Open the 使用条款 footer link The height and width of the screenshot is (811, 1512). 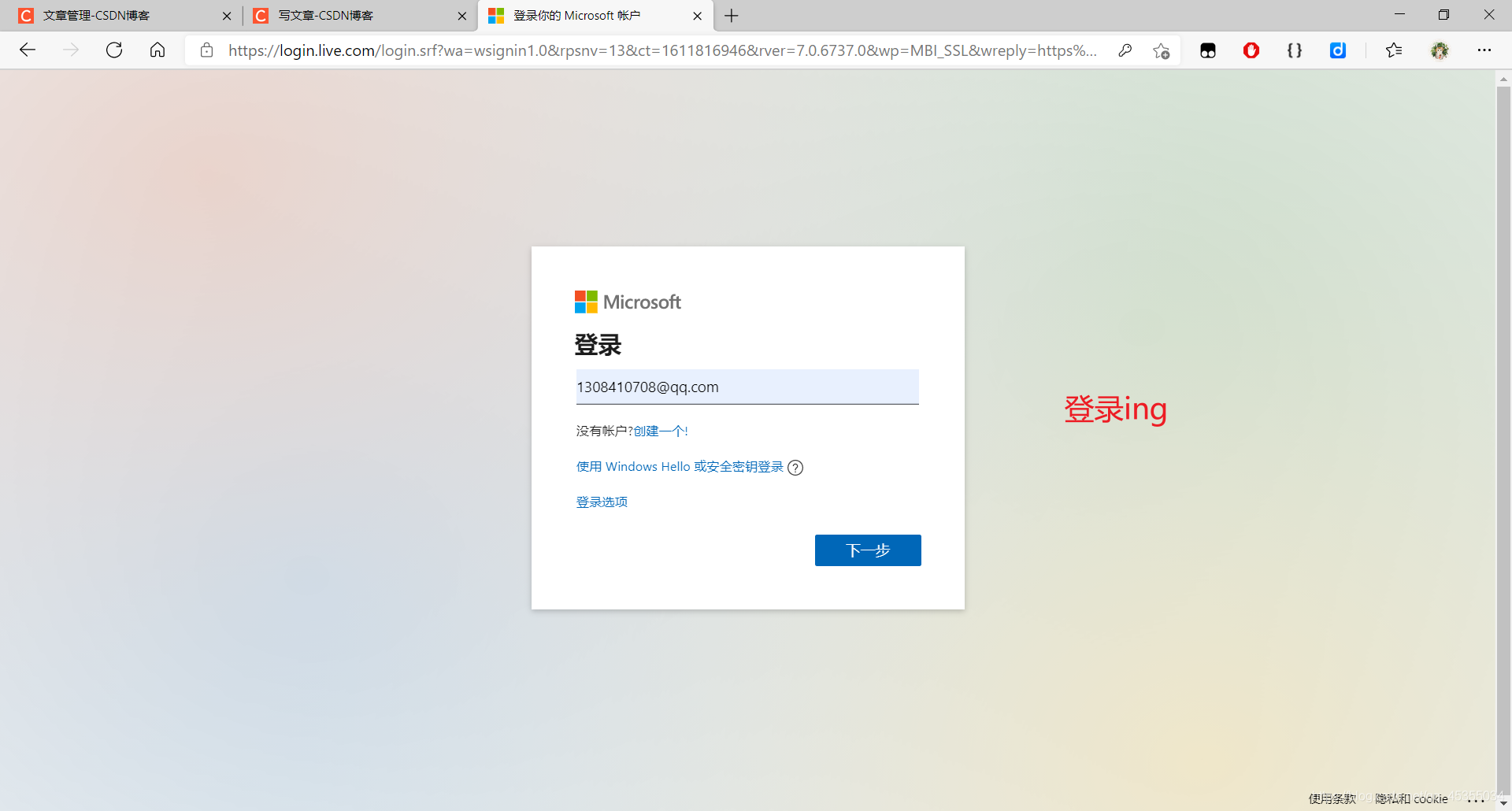[1332, 798]
